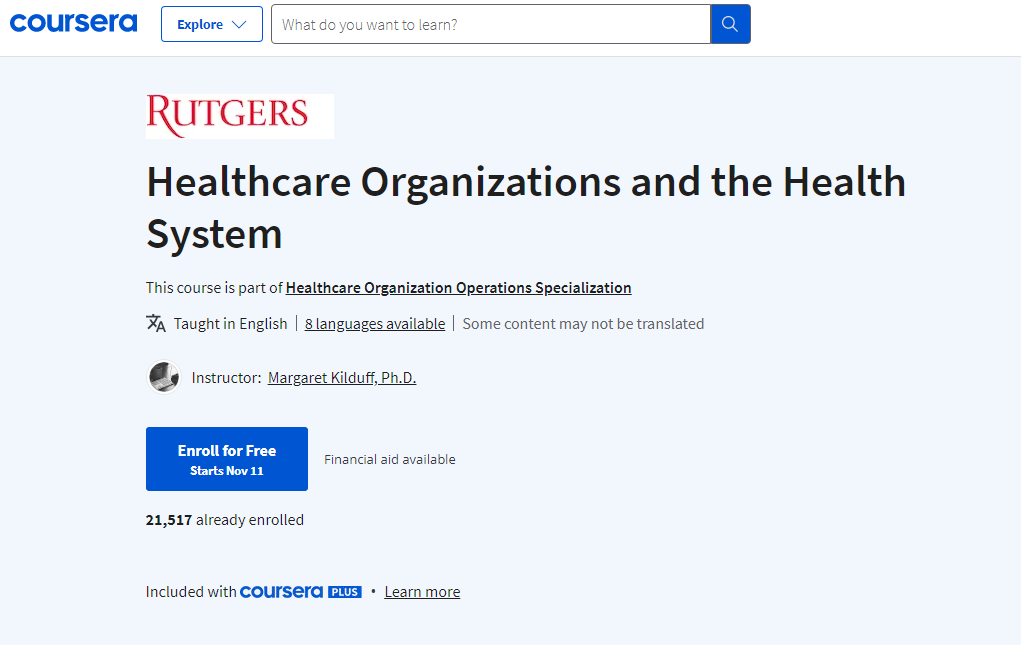Open Margaret Kilduff's instructor page
This screenshot has width=1021, height=645.
click(341, 377)
